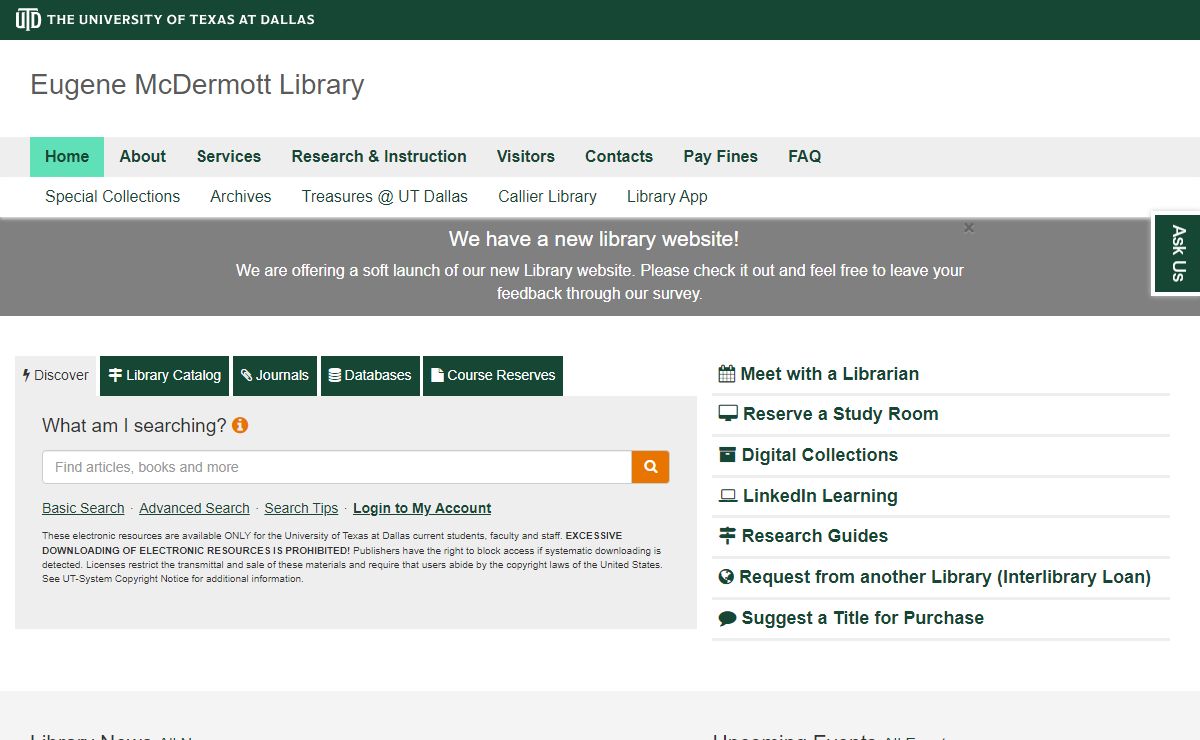This screenshot has height=740, width=1200.
Task: Open the Databases search tab
Action: tap(370, 376)
